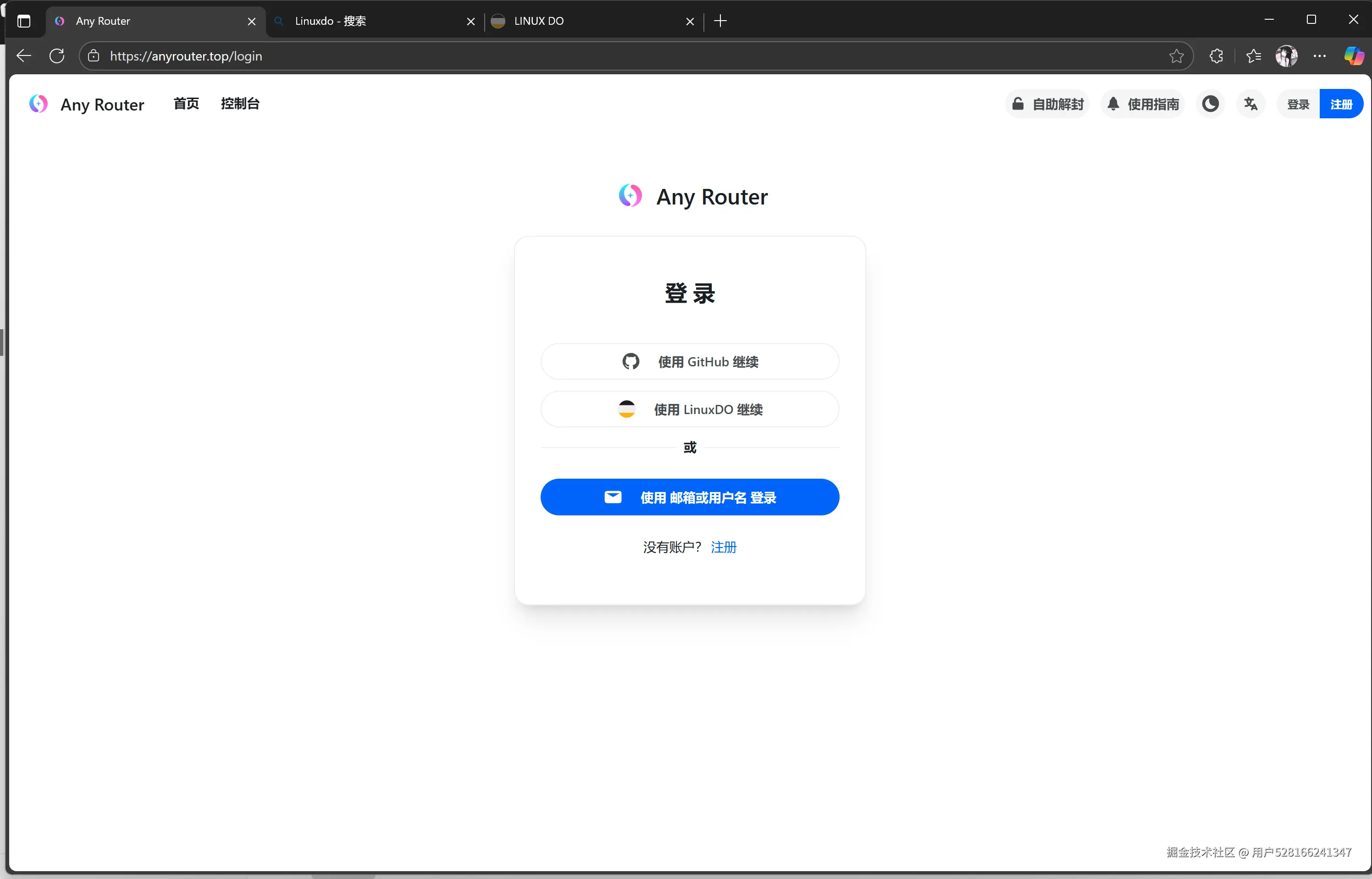Screen dimensions: 1372x879
Task: Close the Any Router tab
Action: [252, 21]
